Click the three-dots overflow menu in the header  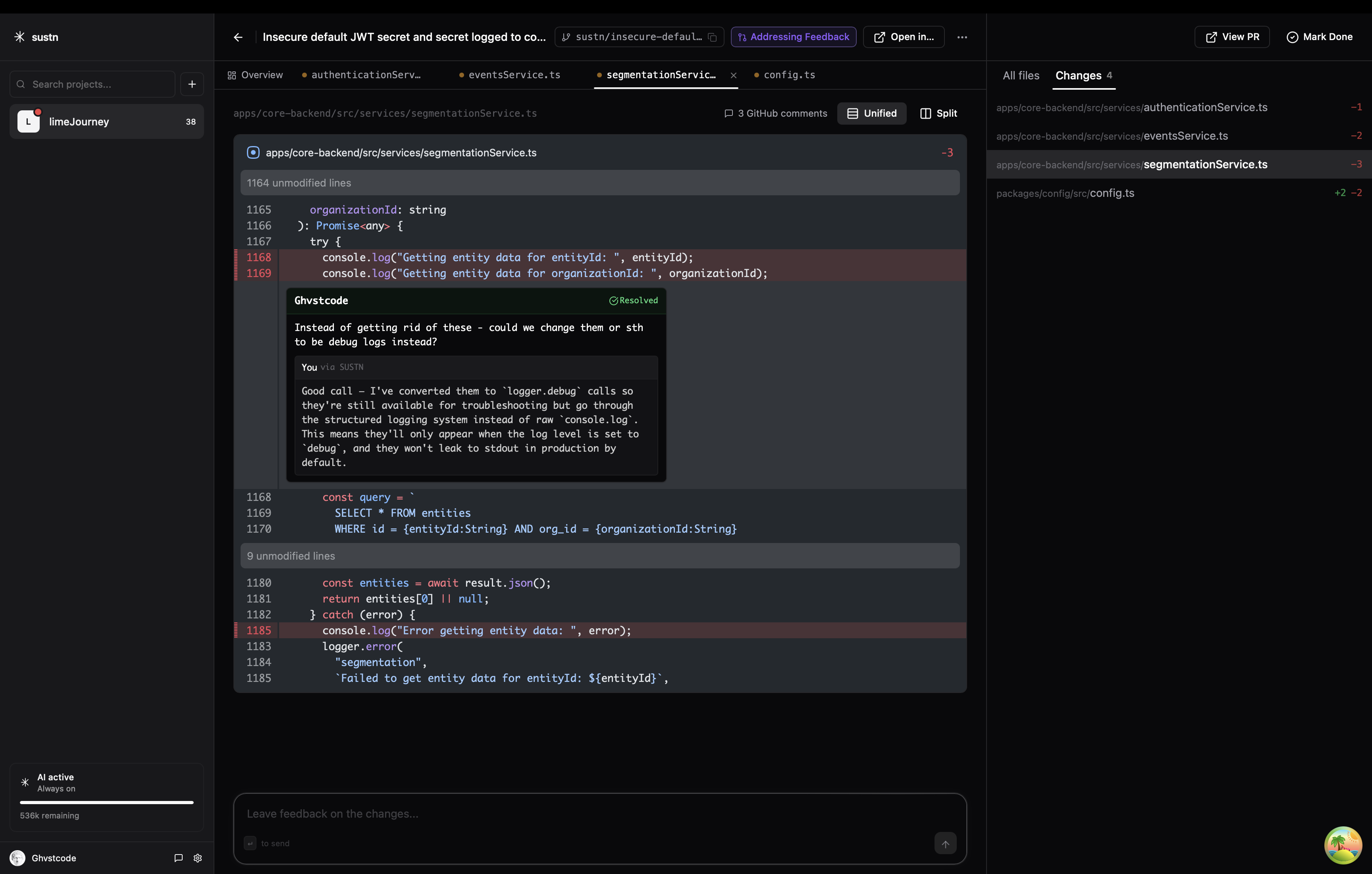click(962, 37)
